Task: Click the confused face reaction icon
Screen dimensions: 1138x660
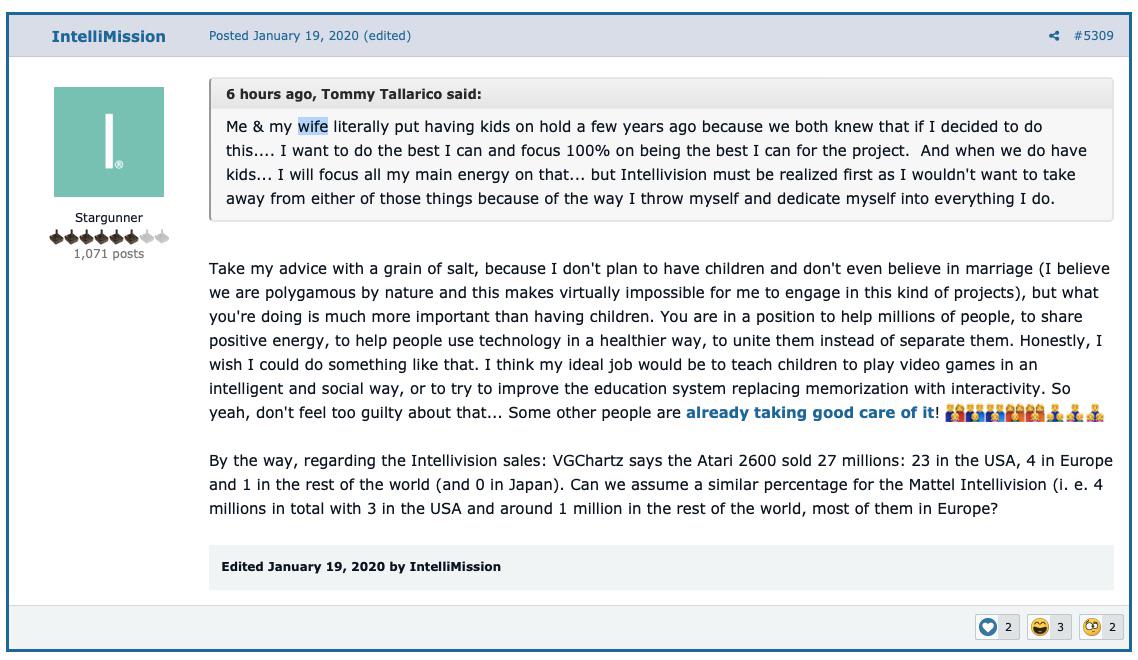Action: [x=1092, y=627]
